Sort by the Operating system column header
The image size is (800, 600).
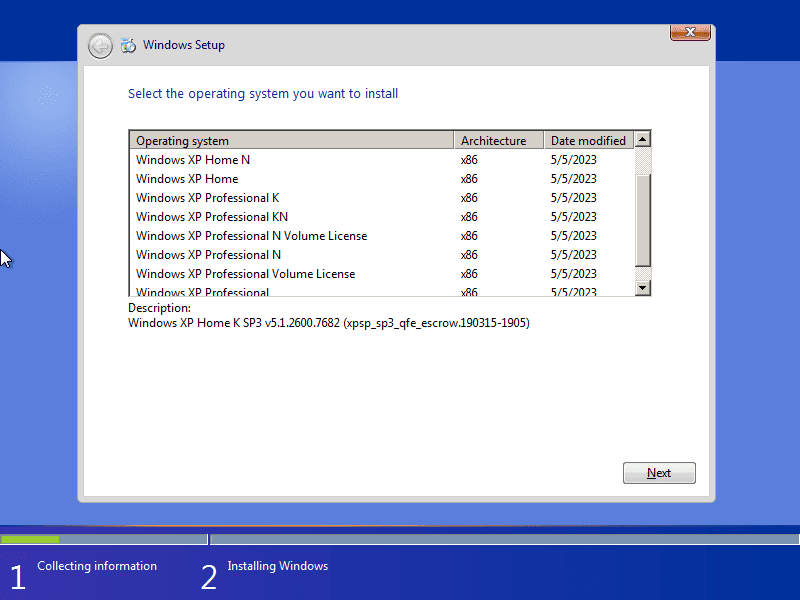(292, 140)
